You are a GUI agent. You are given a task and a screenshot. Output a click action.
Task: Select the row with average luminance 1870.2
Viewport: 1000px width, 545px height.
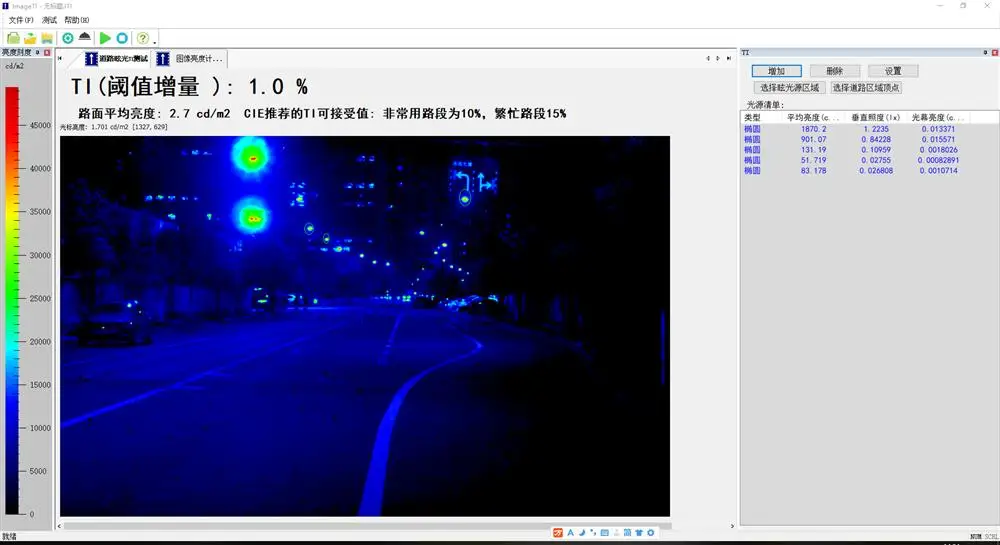(869, 129)
